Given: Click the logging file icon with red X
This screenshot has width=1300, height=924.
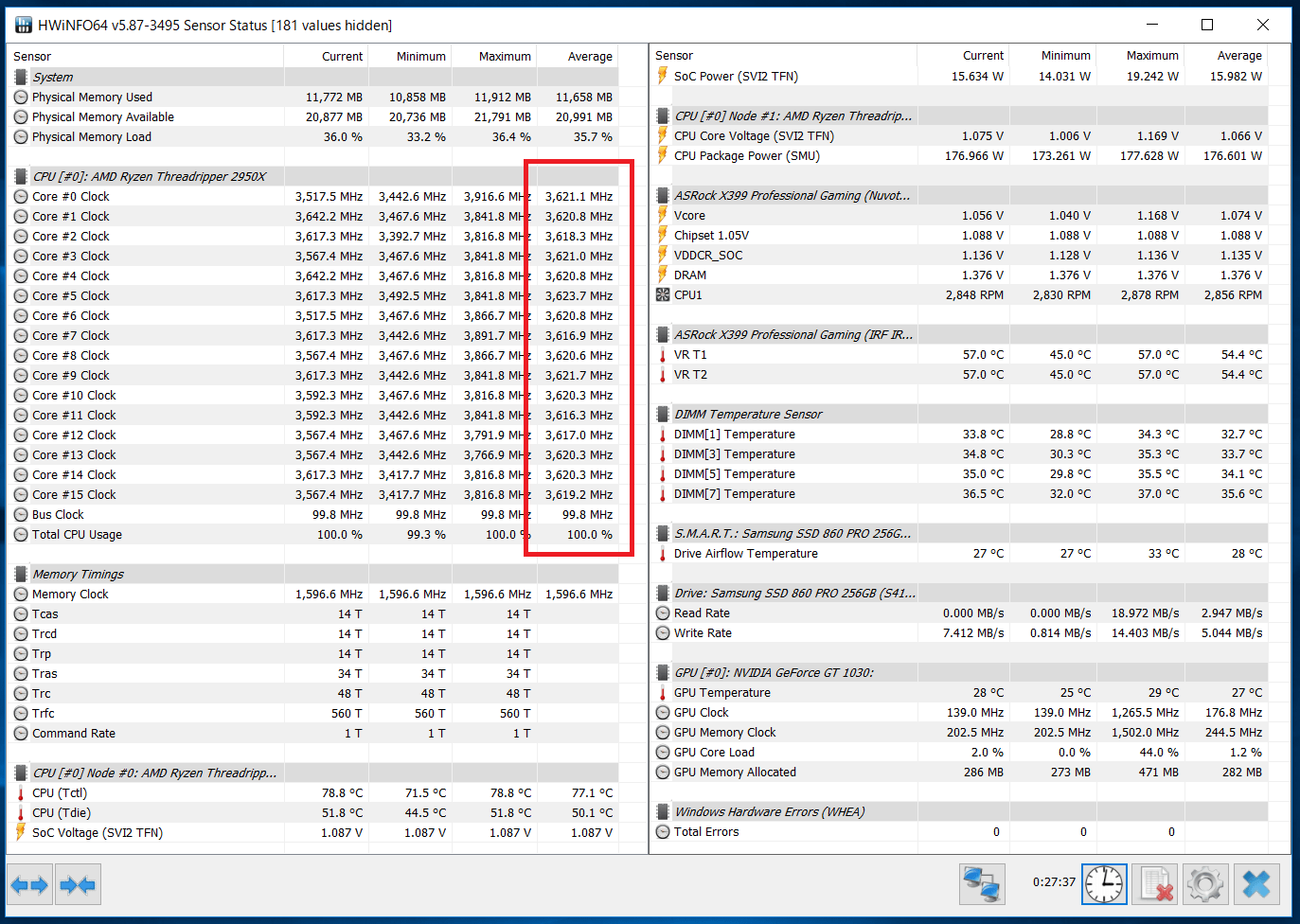Looking at the screenshot, I should pos(1155,885).
